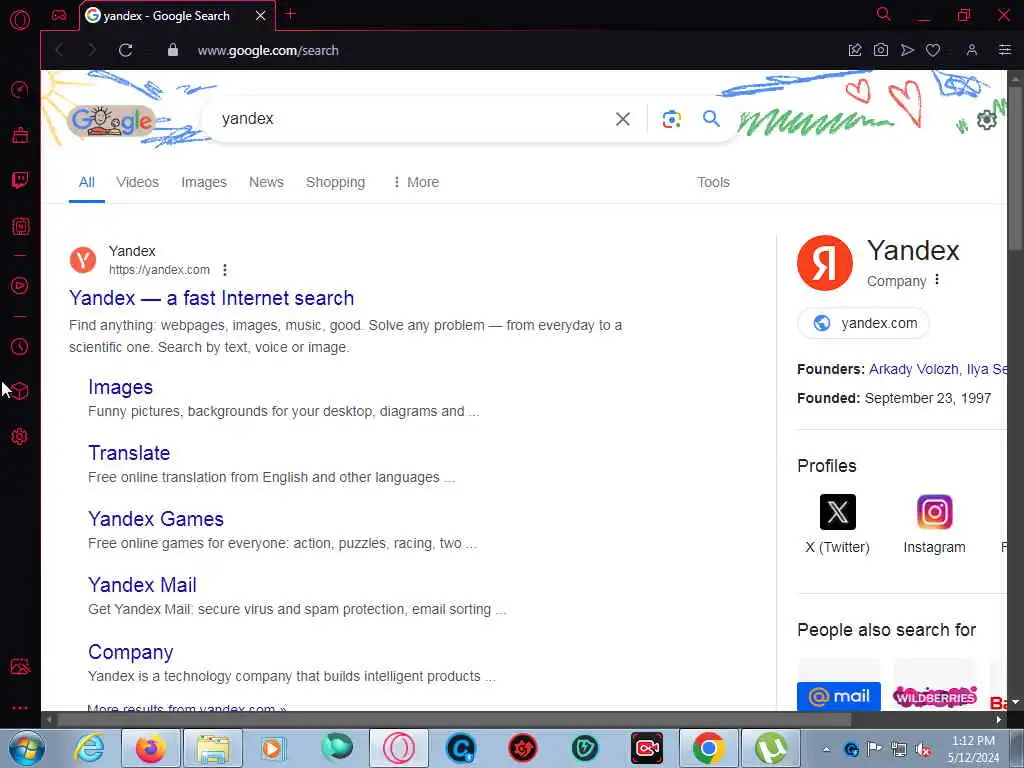Click the horizontal scrollbar at page bottom

click(x=454, y=720)
